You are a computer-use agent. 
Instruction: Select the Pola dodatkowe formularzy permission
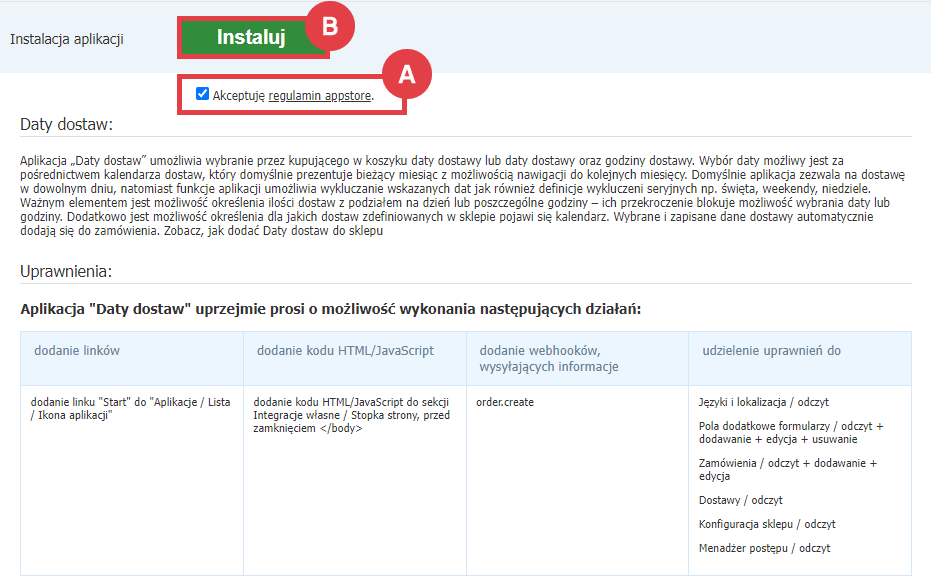click(790, 432)
